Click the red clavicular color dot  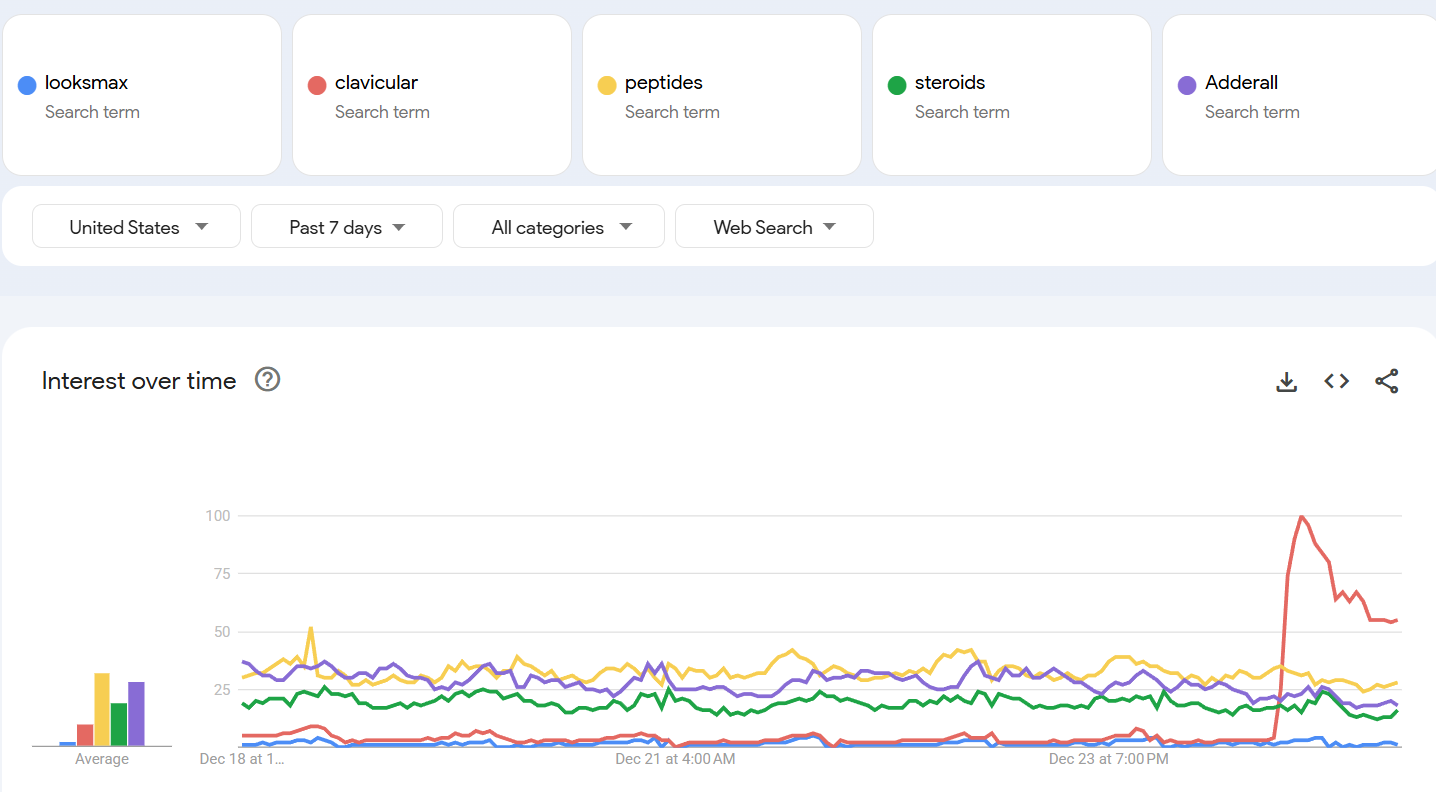317,85
